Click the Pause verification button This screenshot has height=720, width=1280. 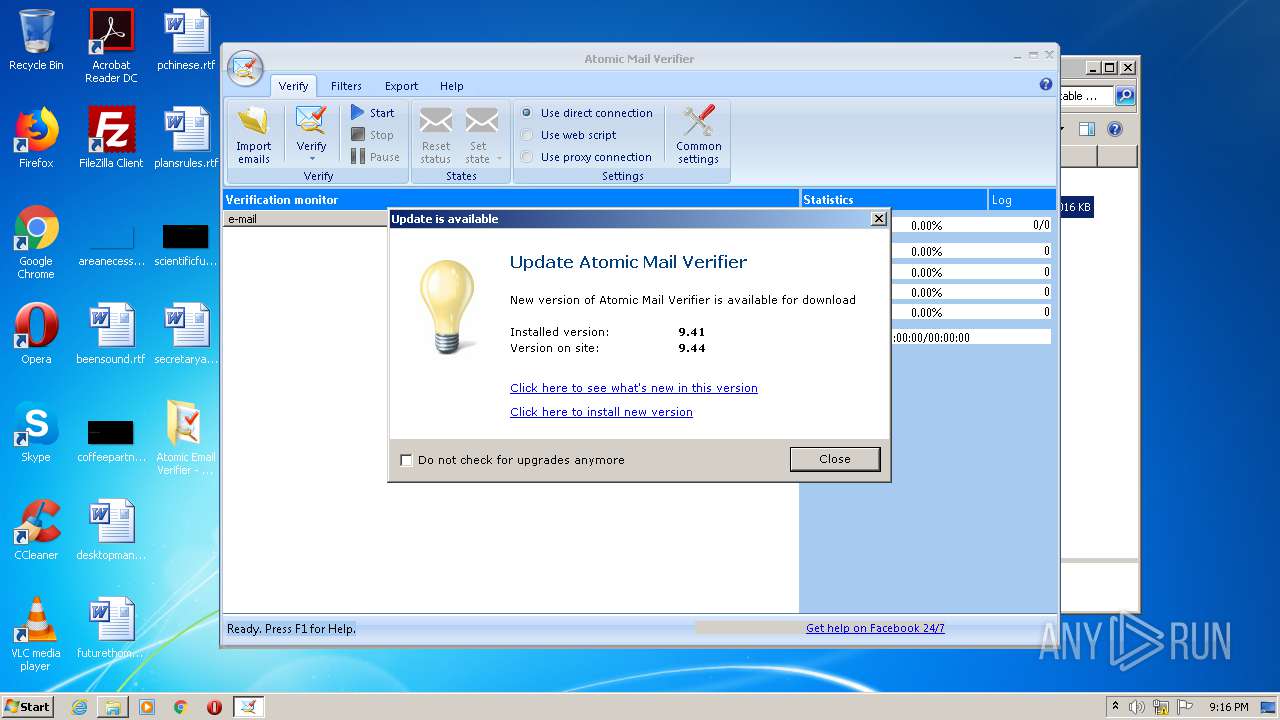coord(375,157)
